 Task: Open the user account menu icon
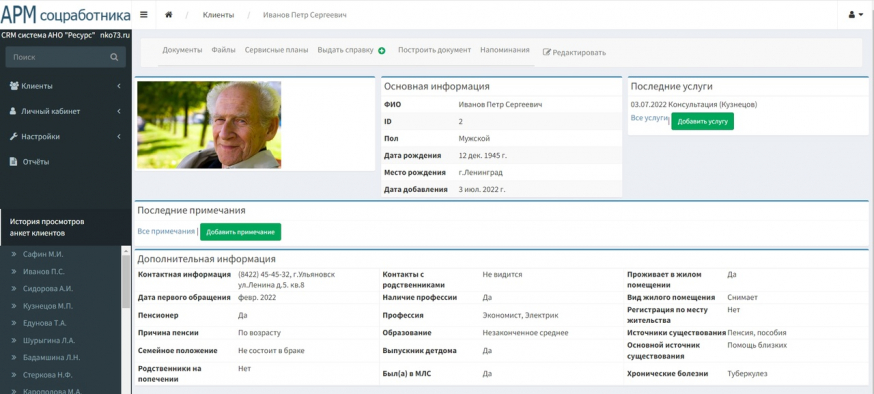[855, 15]
